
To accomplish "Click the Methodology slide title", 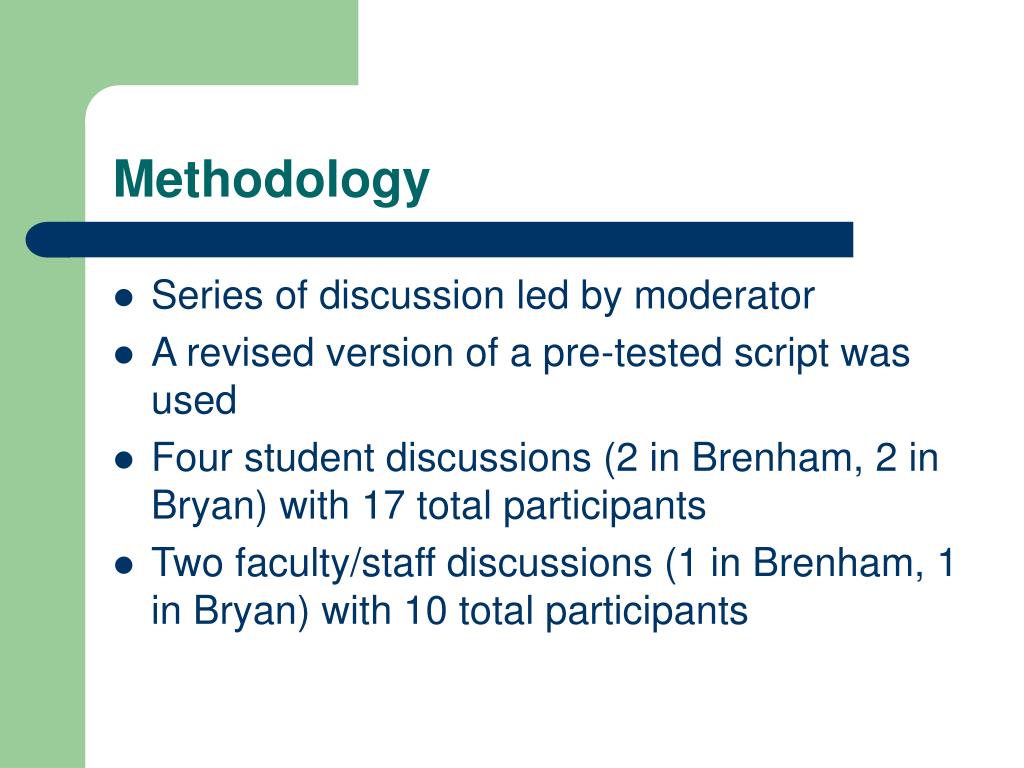I will click(x=272, y=181).
